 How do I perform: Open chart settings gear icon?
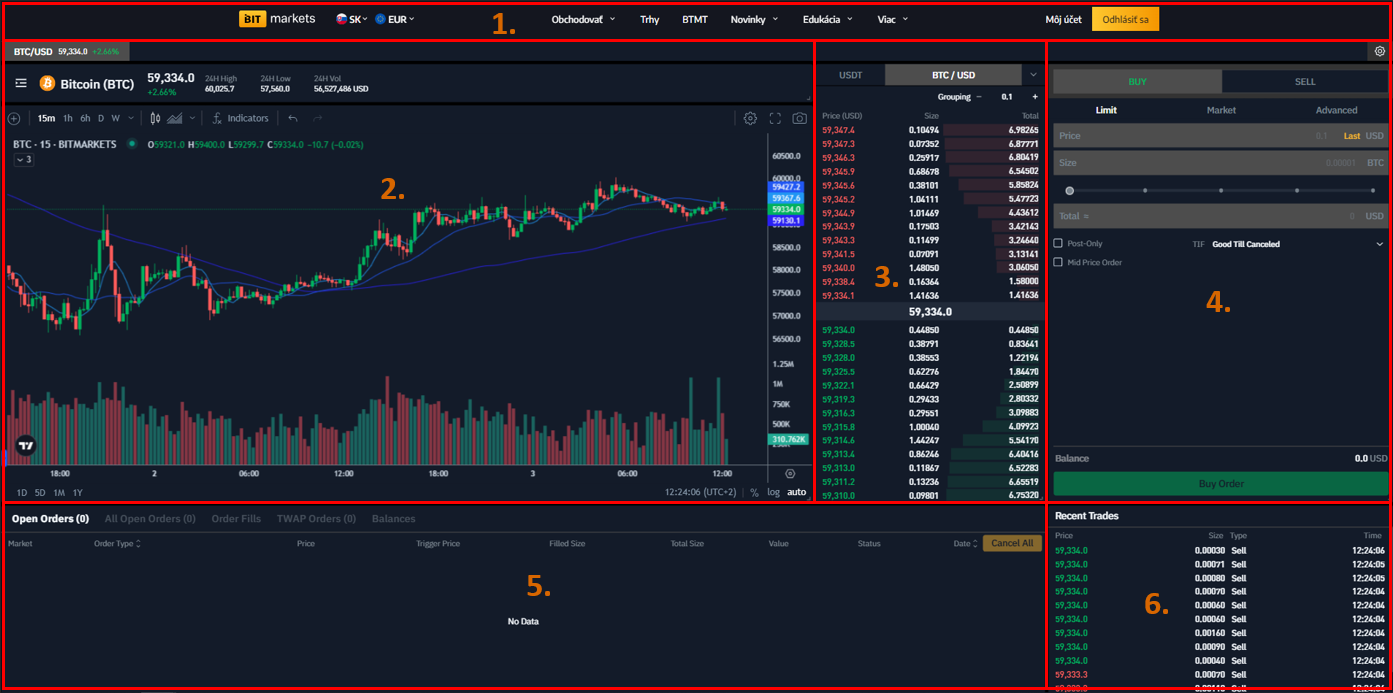coord(750,118)
